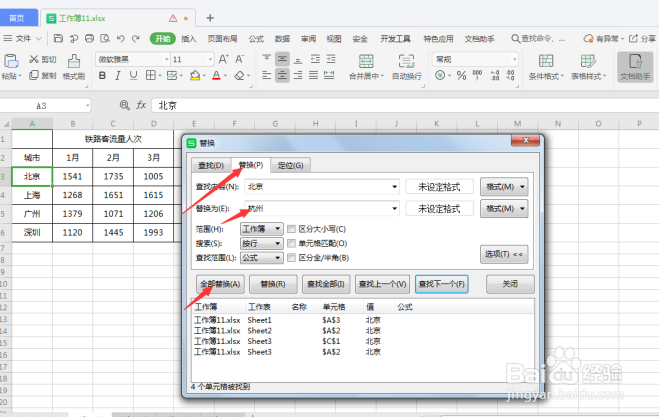
Task: Click the Table Style icon
Action: click(x=588, y=61)
